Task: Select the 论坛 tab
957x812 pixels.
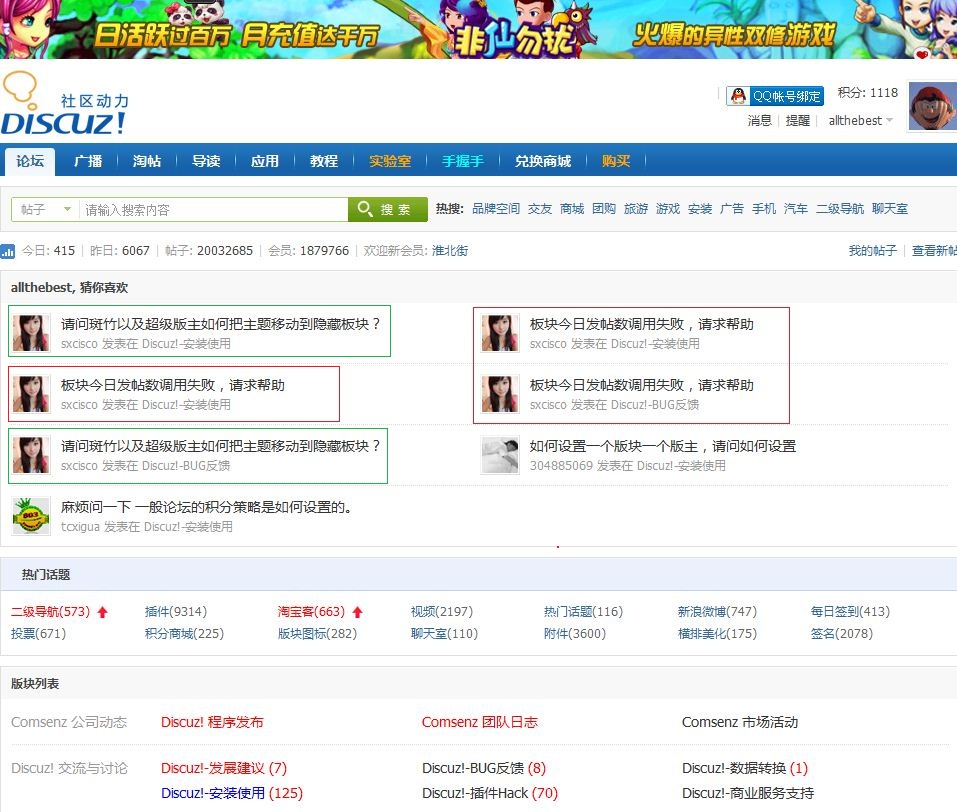Action: pos(30,161)
